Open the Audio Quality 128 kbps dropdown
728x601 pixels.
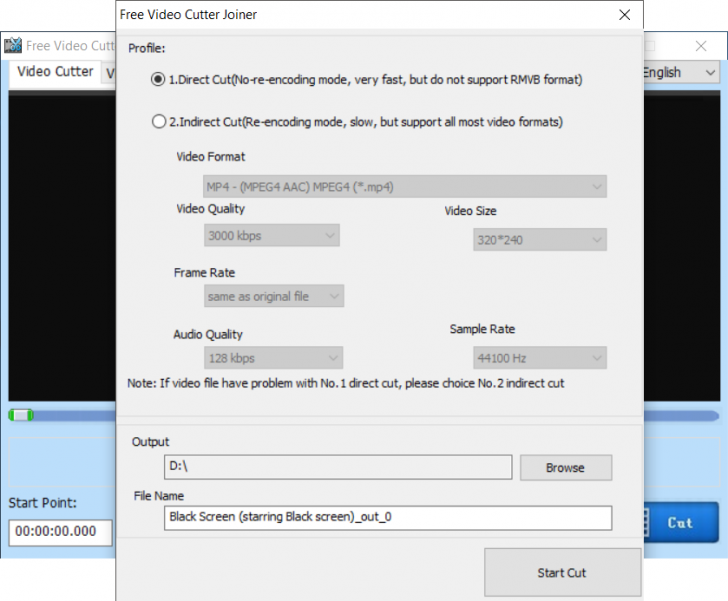pos(273,358)
